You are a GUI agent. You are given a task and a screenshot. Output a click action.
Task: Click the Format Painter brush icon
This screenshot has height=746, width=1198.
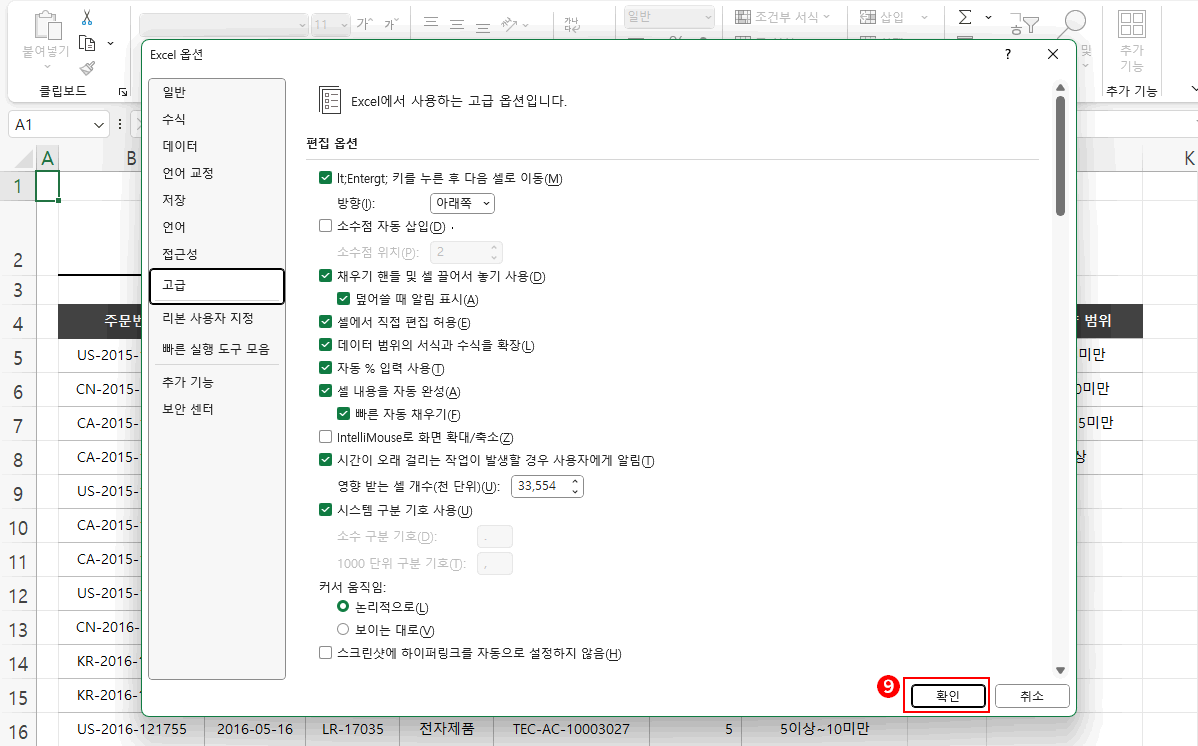(88, 68)
